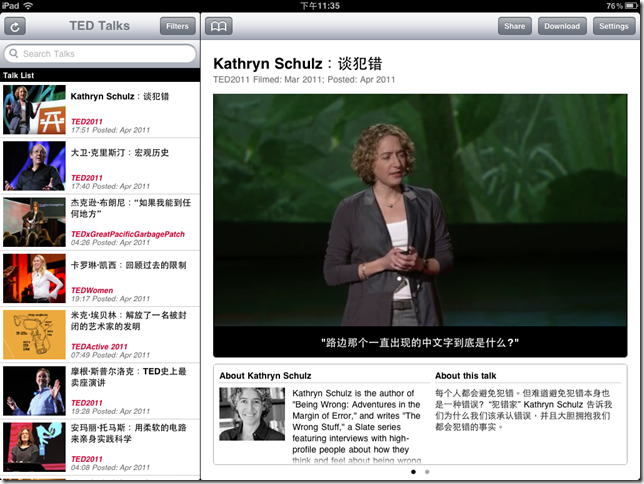644x484 pixels.
Task: Click TEDxGreatPacificGarbagePatch event label
Action: [x=128, y=234]
